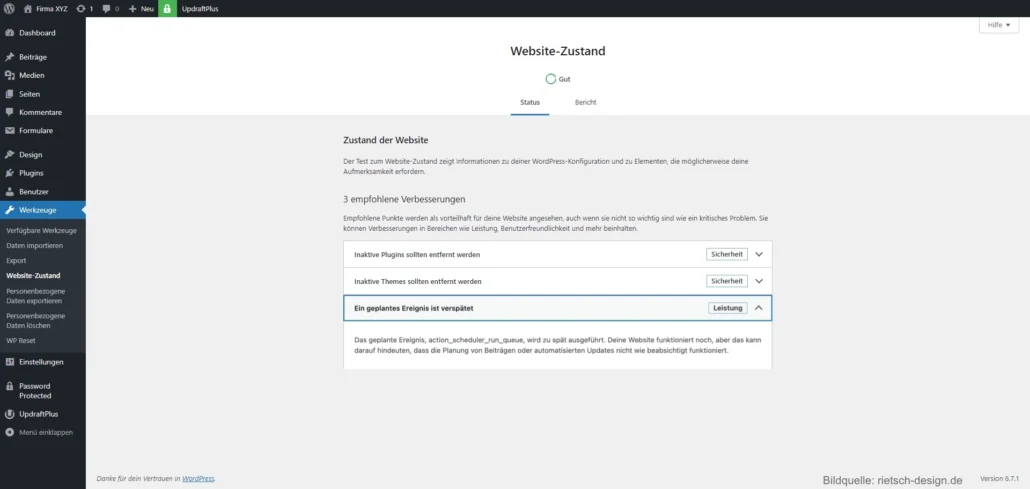Click the Medien media icon
The height and width of the screenshot is (489, 1030).
point(10,76)
